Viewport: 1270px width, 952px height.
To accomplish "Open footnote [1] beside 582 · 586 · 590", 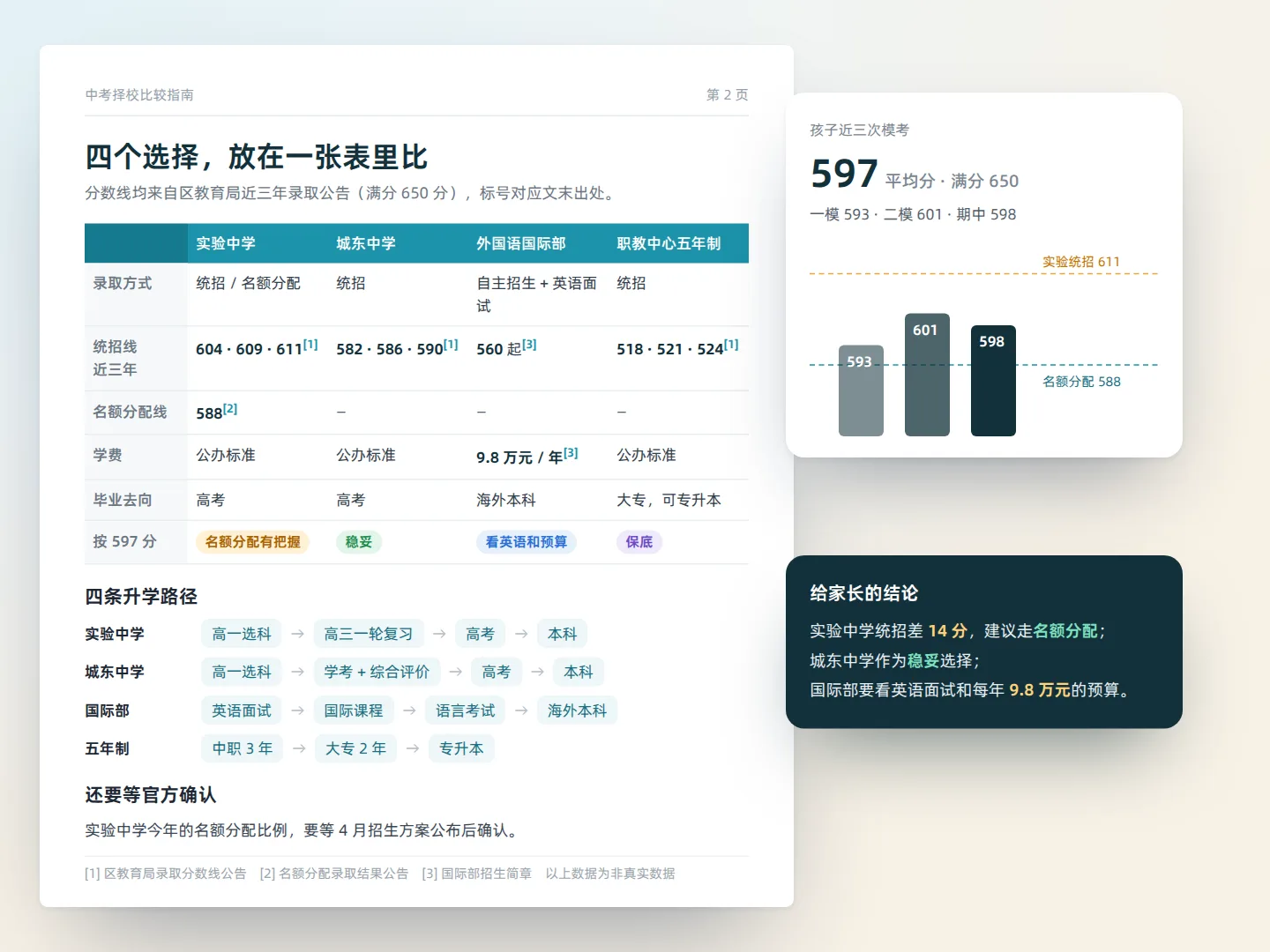I will tap(451, 345).
